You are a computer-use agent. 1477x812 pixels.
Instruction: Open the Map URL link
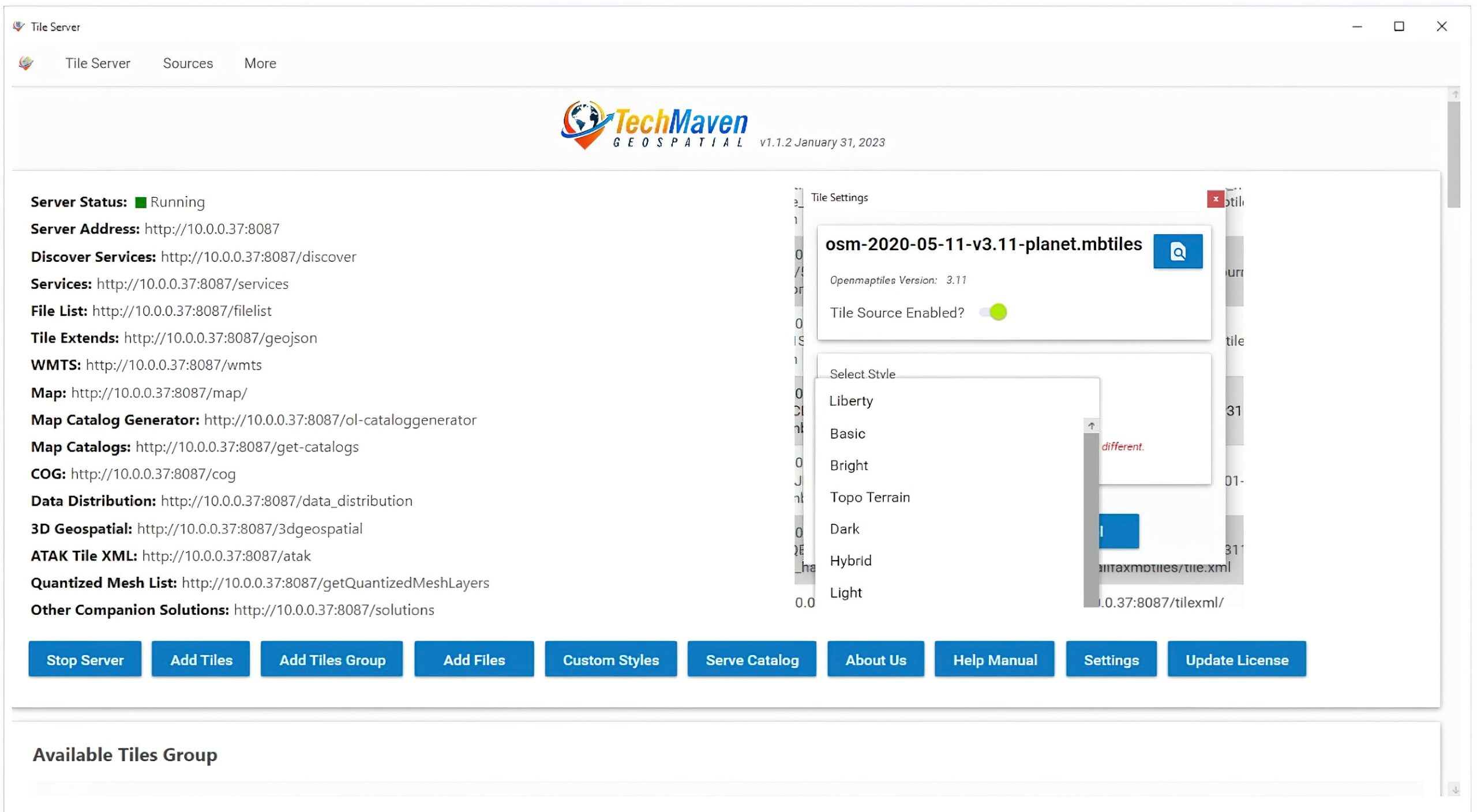pos(159,393)
